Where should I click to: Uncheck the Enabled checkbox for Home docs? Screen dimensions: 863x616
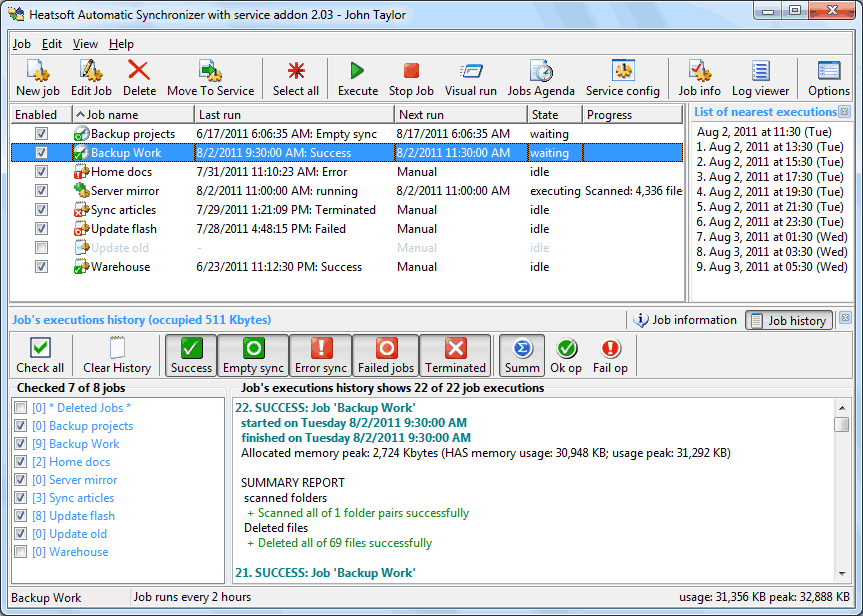click(41, 172)
